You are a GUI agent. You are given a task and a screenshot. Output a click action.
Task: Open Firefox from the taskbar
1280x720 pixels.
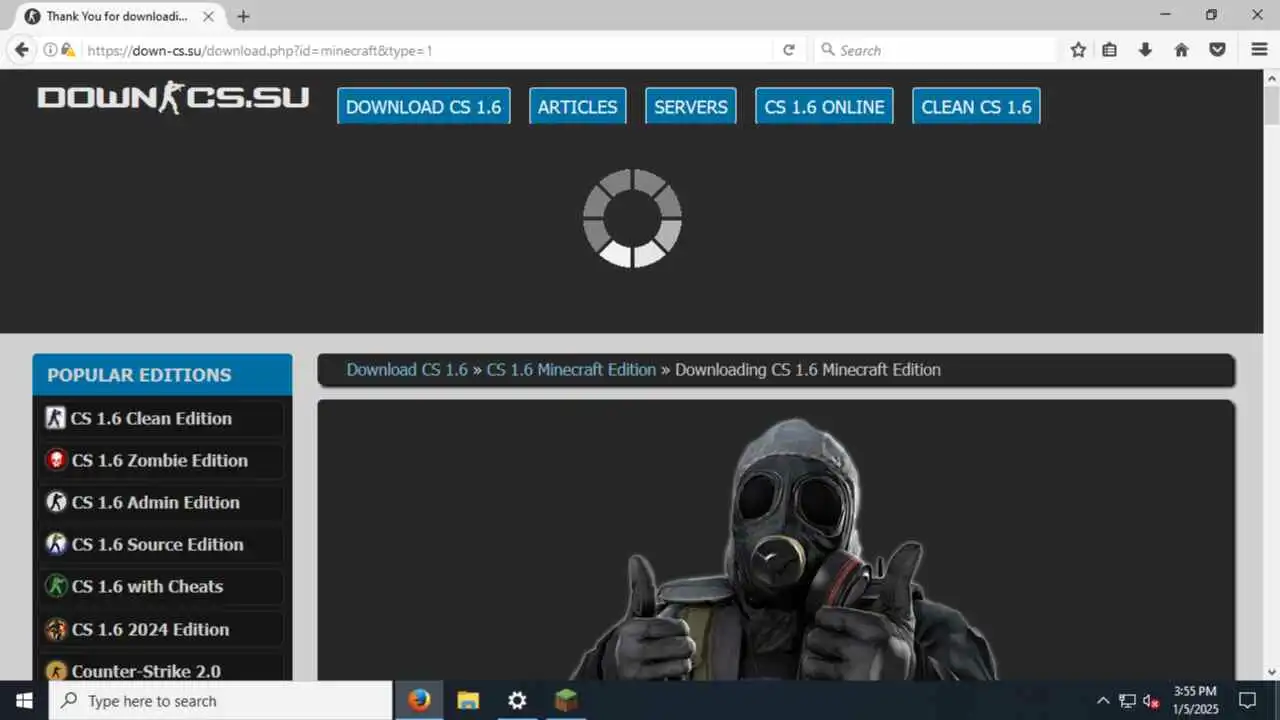tap(419, 701)
